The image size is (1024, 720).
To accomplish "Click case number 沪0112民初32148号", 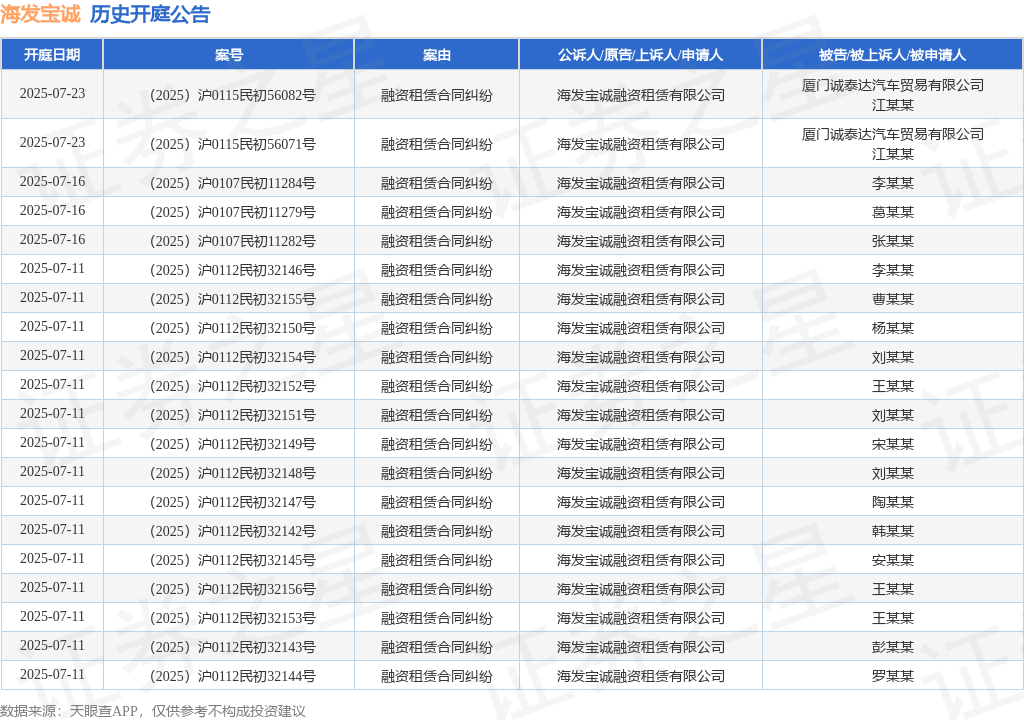I will tap(232, 474).
